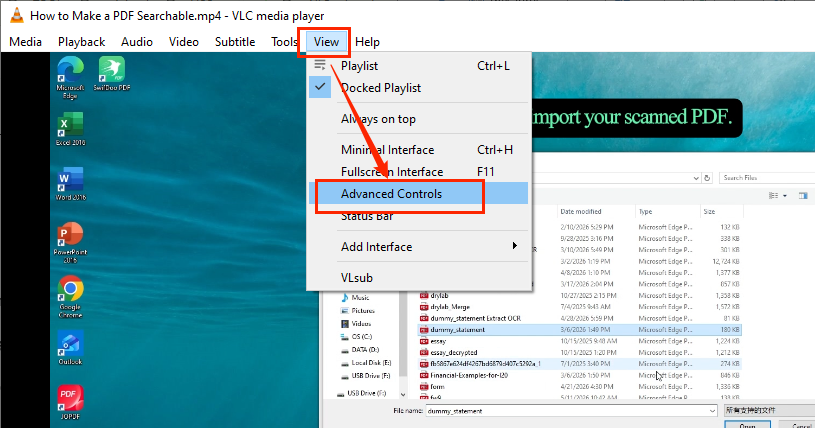Viewport: 815px width, 428px height.
Task: Click the preview pane icon in file dialog
Action: click(803, 196)
